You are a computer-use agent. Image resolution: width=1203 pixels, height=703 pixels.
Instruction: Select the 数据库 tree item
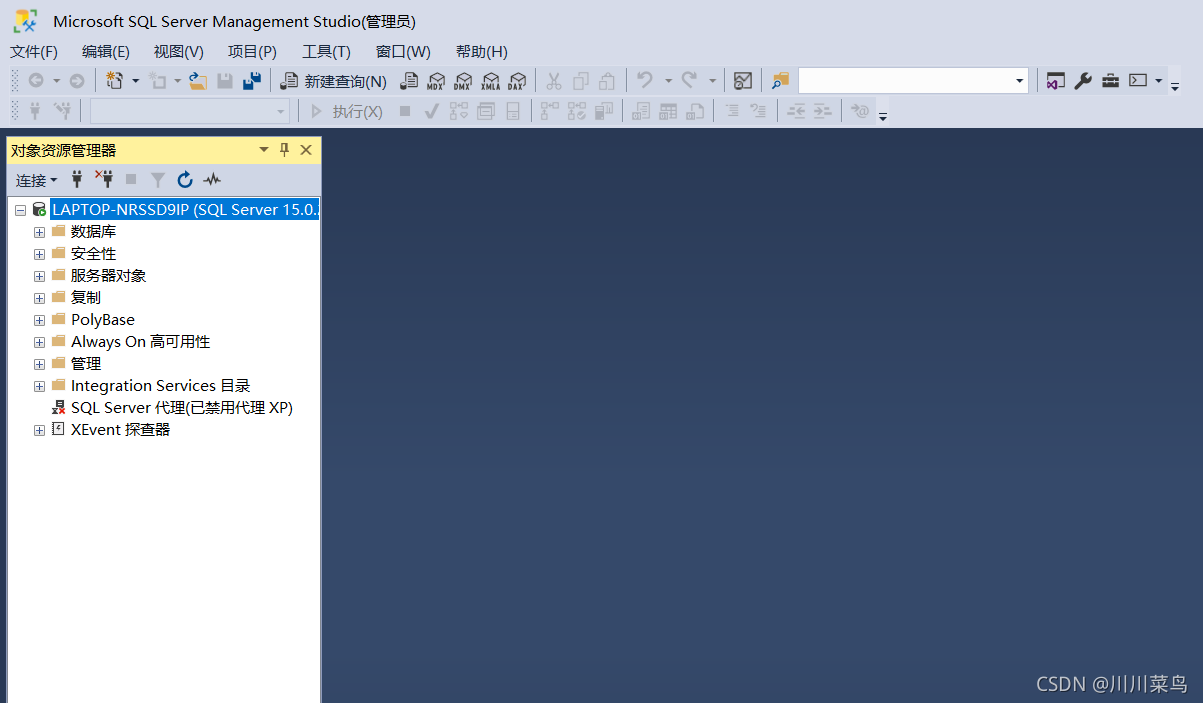click(x=93, y=232)
